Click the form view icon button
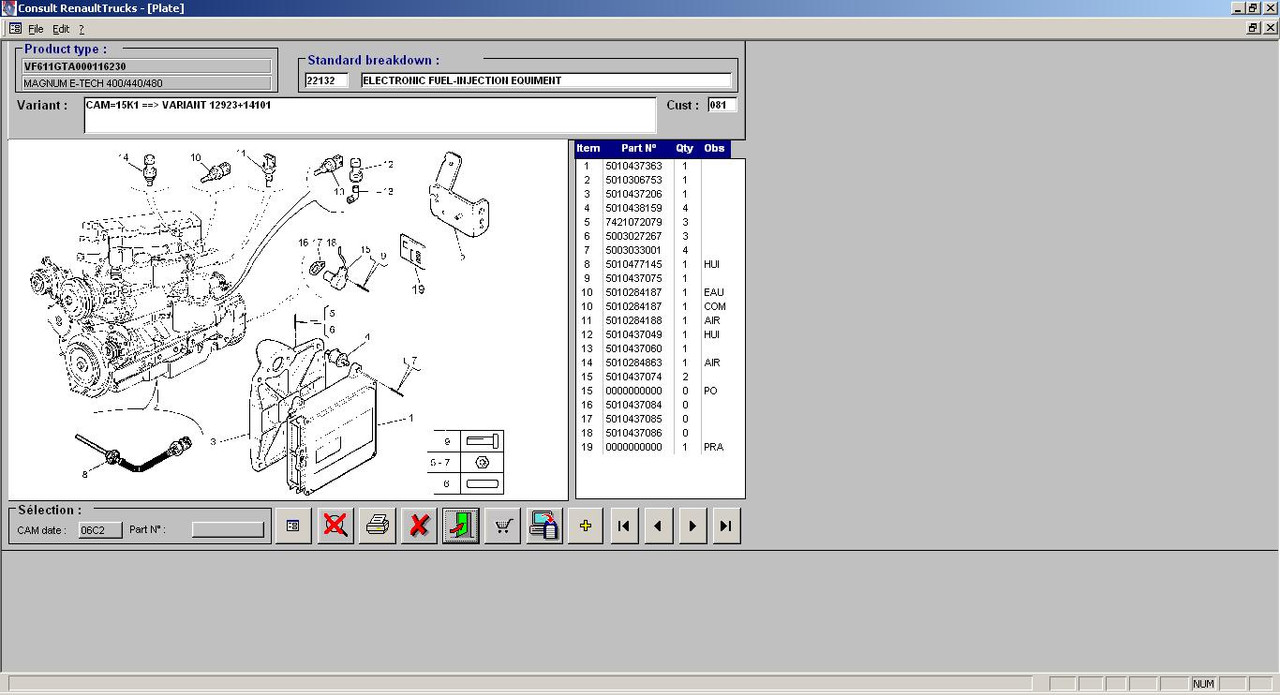Viewport: 1280px width, 695px height. pyautogui.click(x=293, y=526)
